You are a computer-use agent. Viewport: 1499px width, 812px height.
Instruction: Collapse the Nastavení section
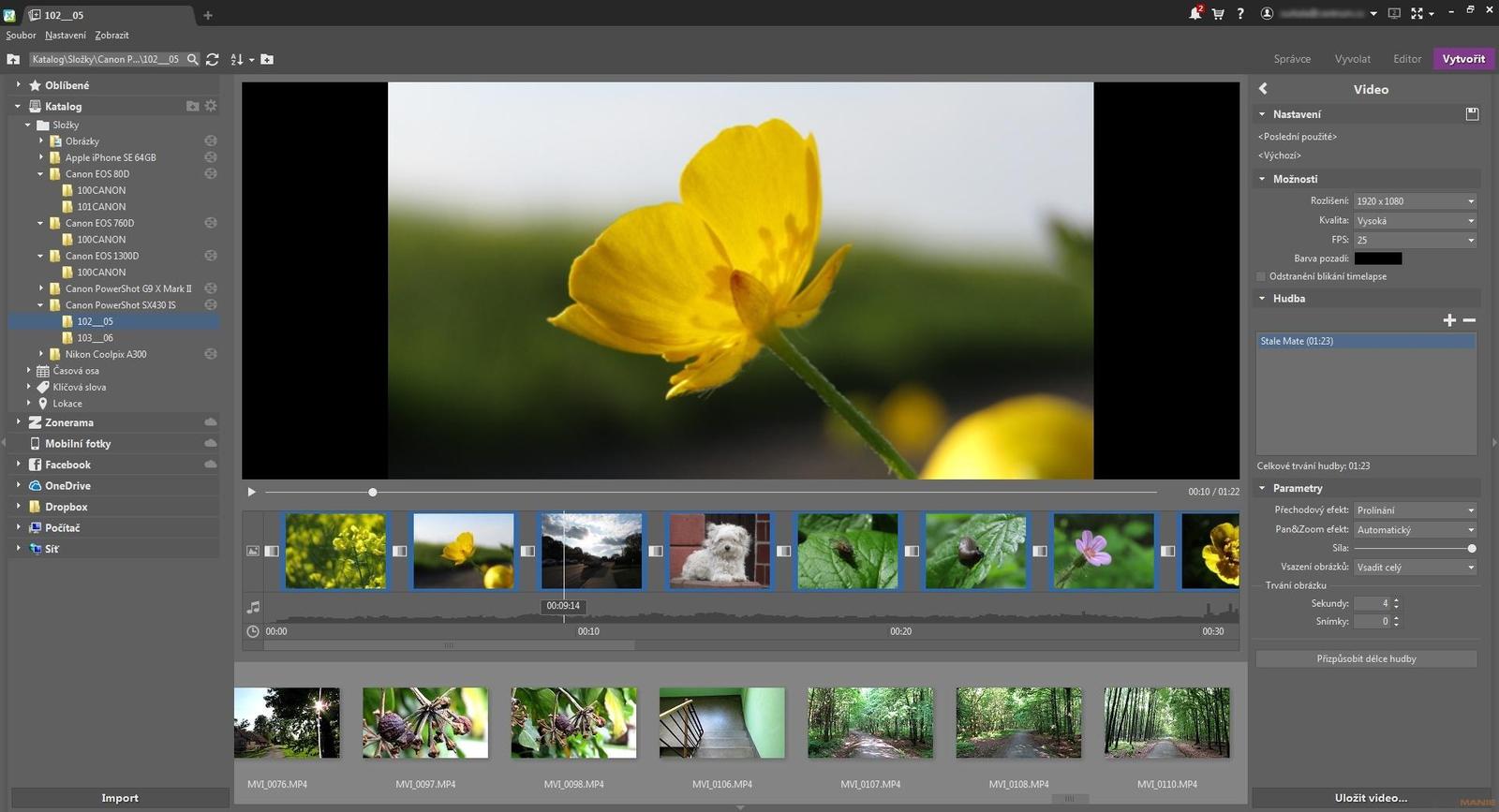pyautogui.click(x=1262, y=114)
